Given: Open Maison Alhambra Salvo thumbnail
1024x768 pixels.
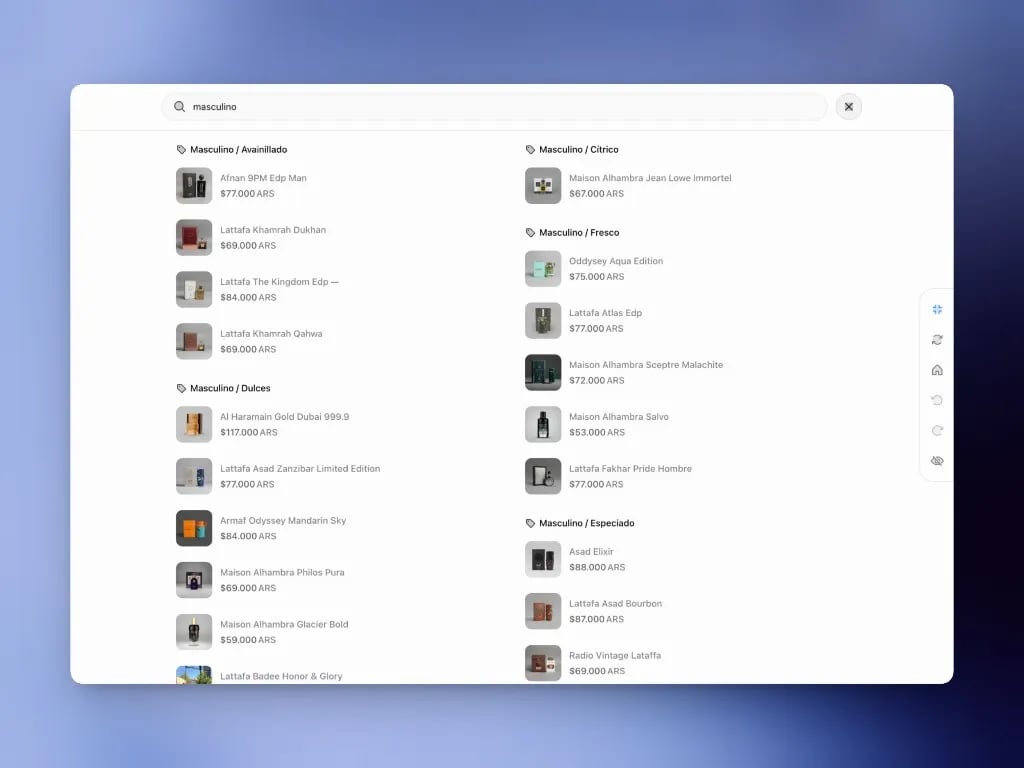Looking at the screenshot, I should [543, 424].
